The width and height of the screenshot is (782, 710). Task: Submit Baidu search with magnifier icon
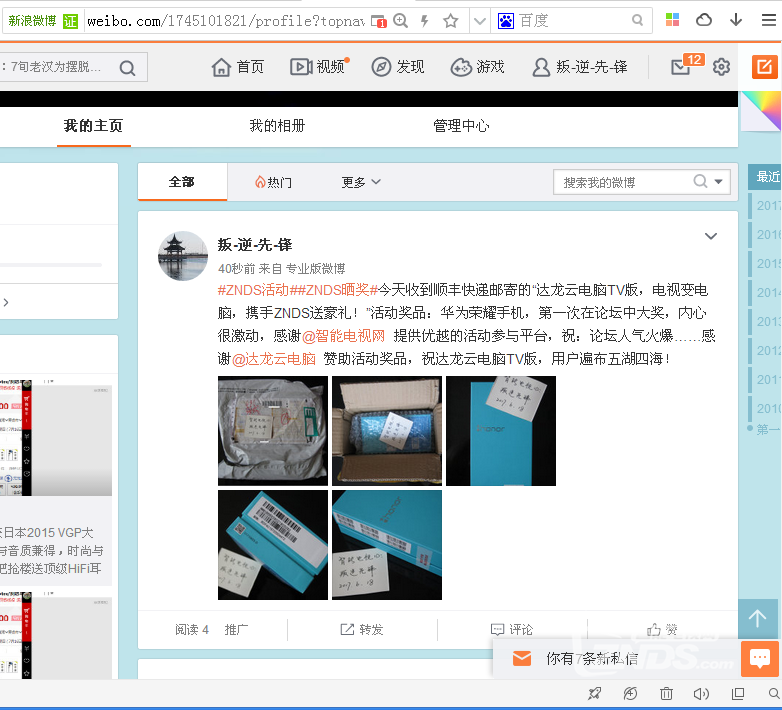point(637,20)
